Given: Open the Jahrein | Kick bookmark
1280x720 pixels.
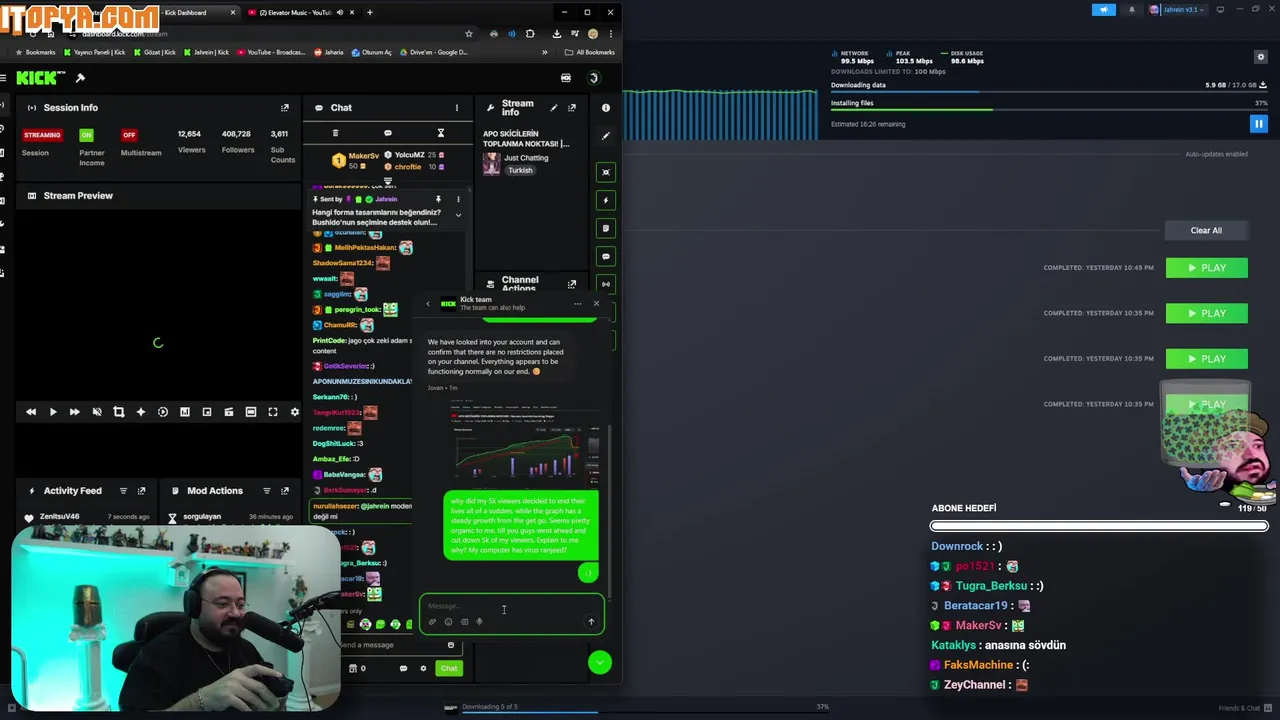Looking at the screenshot, I should tap(206, 52).
